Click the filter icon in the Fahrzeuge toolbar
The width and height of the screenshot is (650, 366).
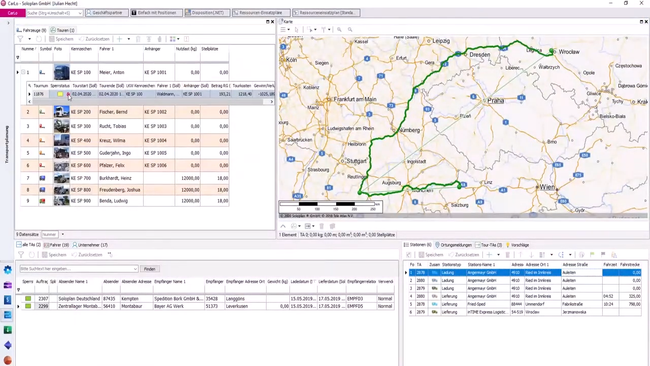tap(20, 39)
